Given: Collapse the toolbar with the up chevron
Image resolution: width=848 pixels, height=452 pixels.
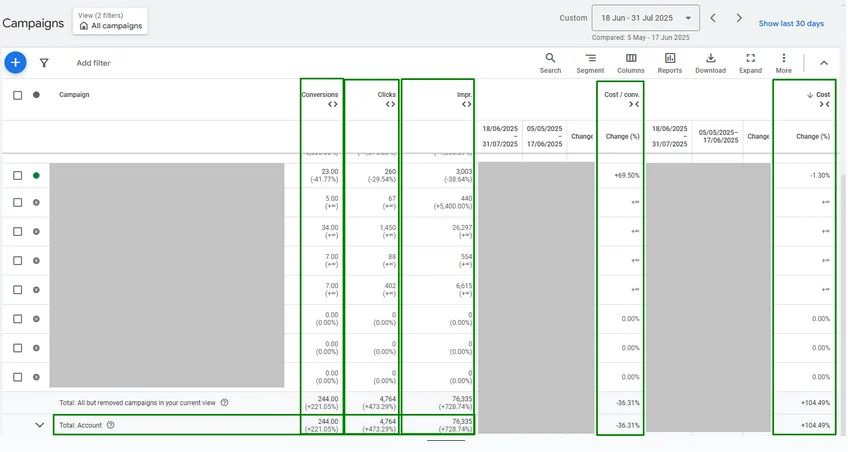Looking at the screenshot, I should (x=824, y=63).
